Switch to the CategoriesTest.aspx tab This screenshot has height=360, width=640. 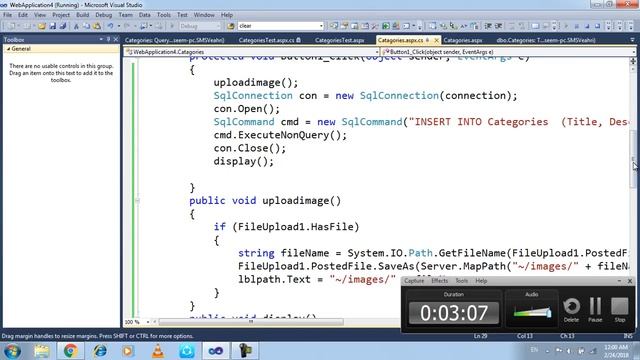[340, 40]
